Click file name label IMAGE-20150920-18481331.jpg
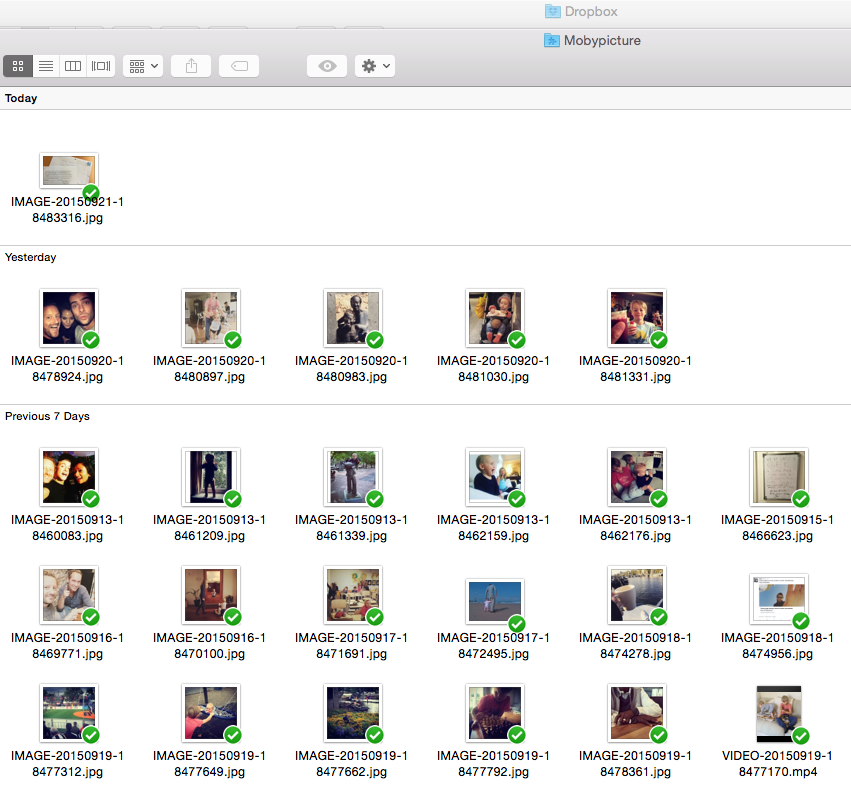The width and height of the screenshot is (851, 786). pos(636,369)
